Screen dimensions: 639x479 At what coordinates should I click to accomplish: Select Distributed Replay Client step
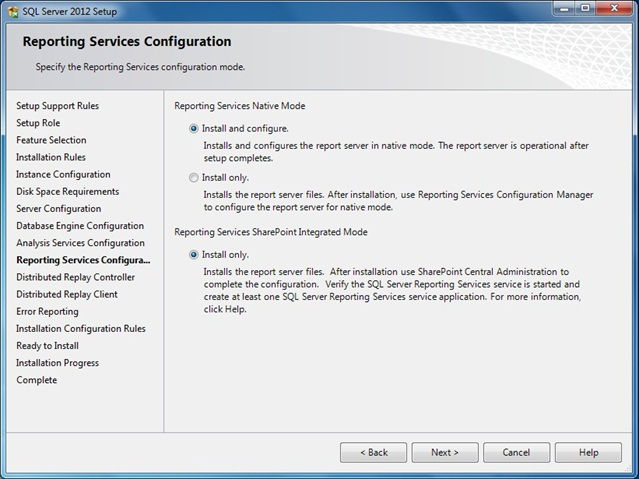pyautogui.click(x=67, y=294)
